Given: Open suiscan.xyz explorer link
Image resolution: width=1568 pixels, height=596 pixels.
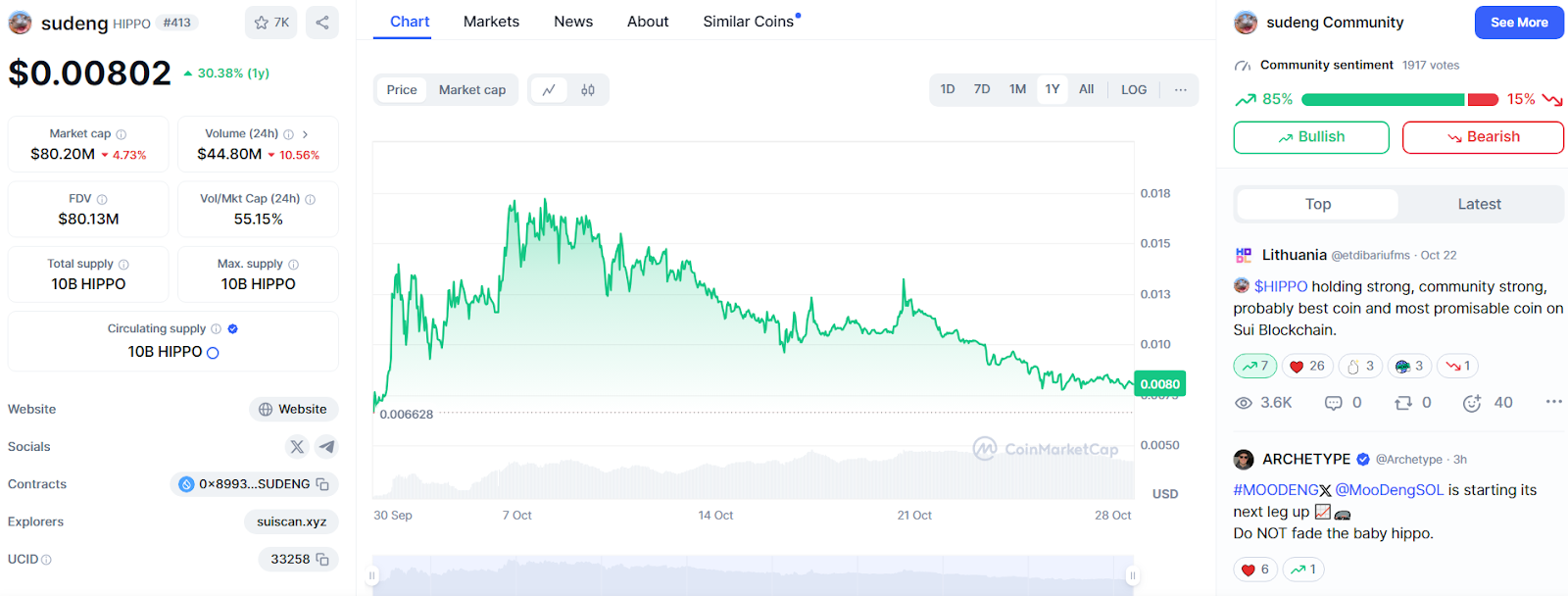Looking at the screenshot, I should pyautogui.click(x=291, y=521).
